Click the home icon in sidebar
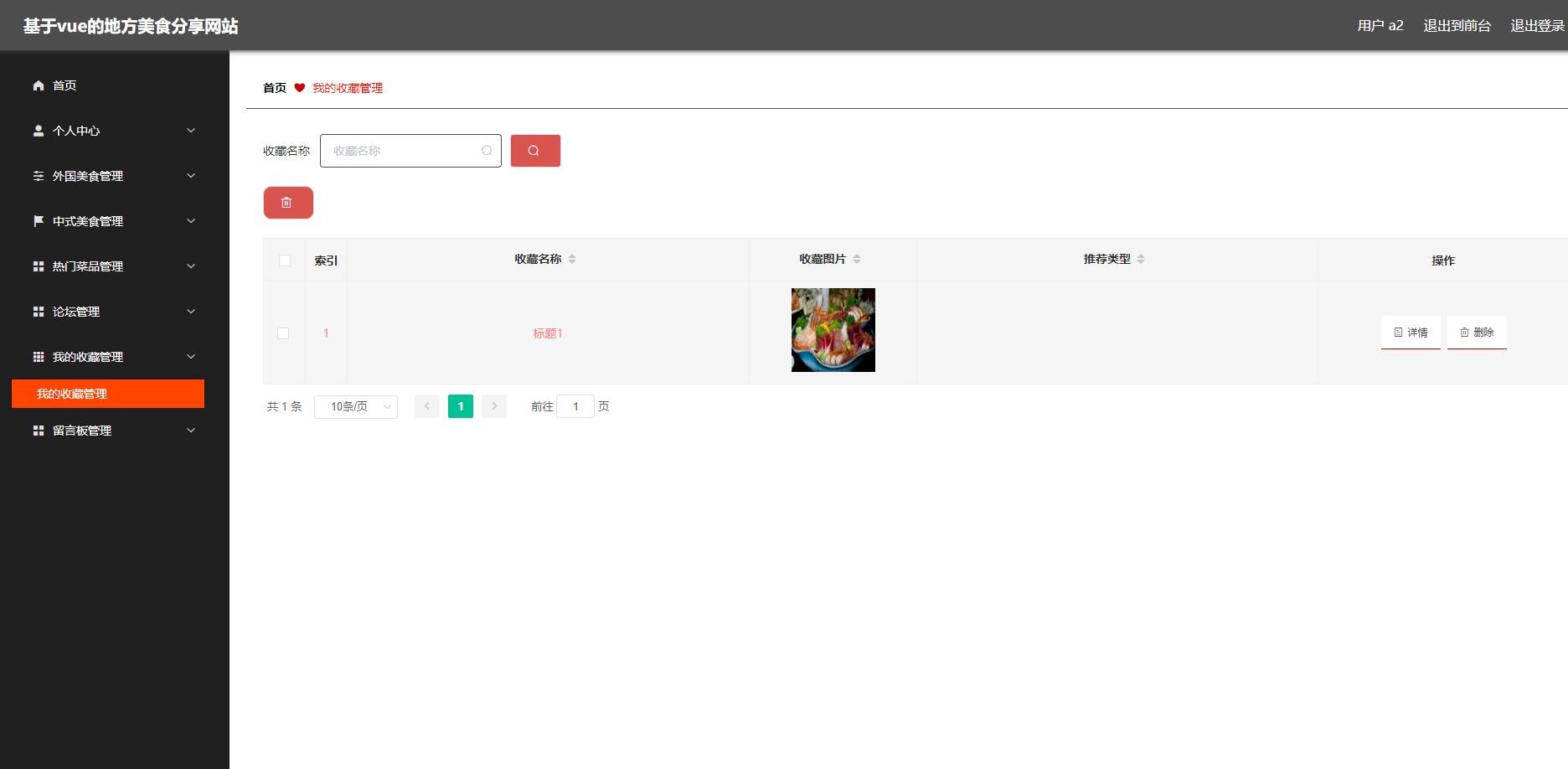The width and height of the screenshot is (1568, 769). pos(39,85)
